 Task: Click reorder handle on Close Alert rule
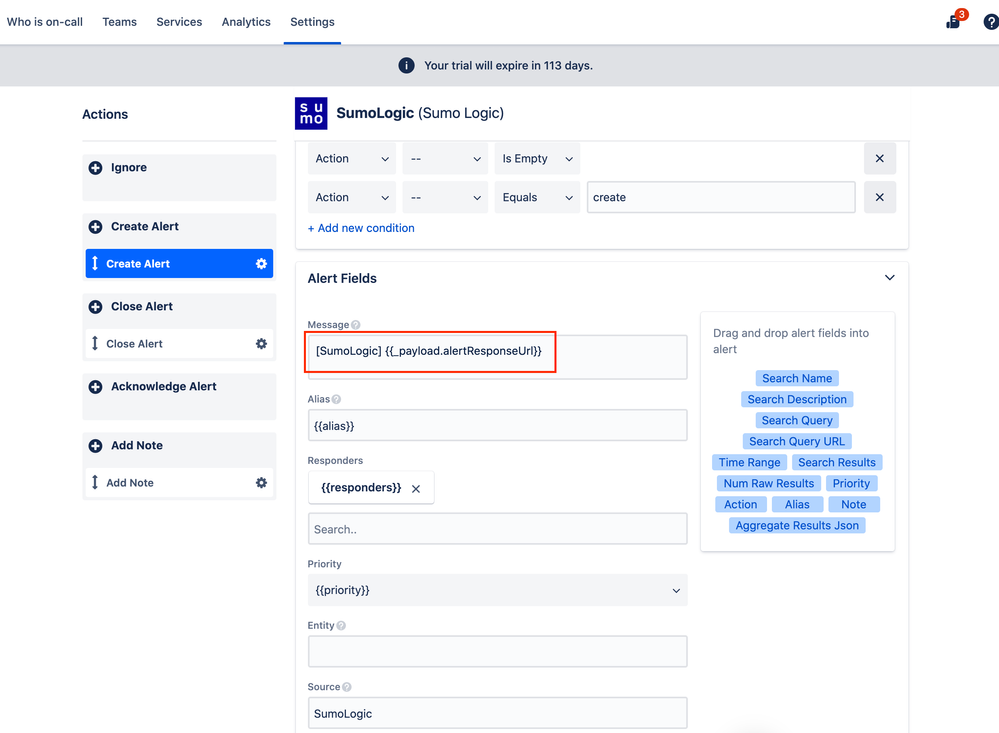(x=95, y=344)
